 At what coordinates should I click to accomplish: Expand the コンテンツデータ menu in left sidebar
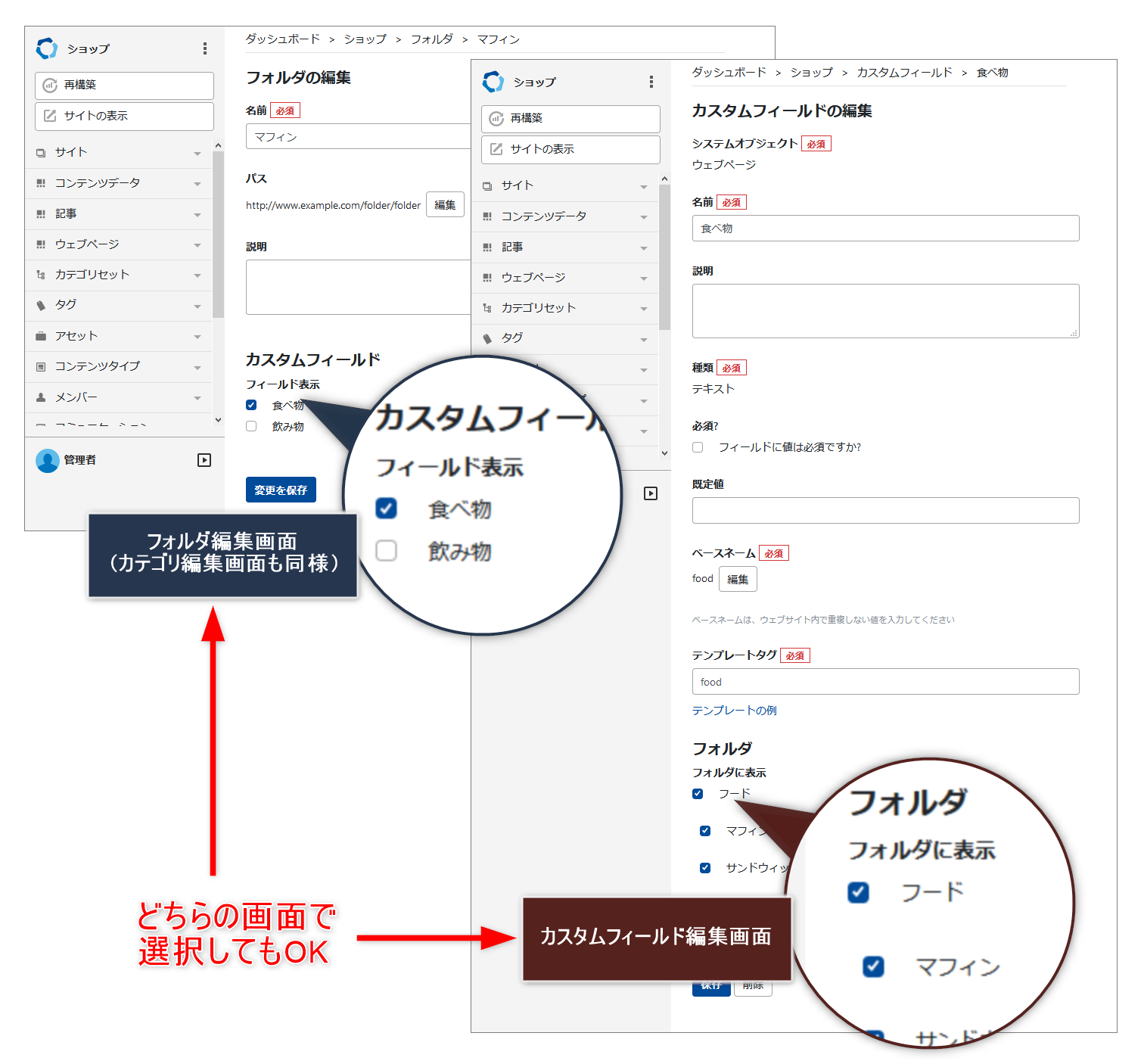click(x=197, y=184)
